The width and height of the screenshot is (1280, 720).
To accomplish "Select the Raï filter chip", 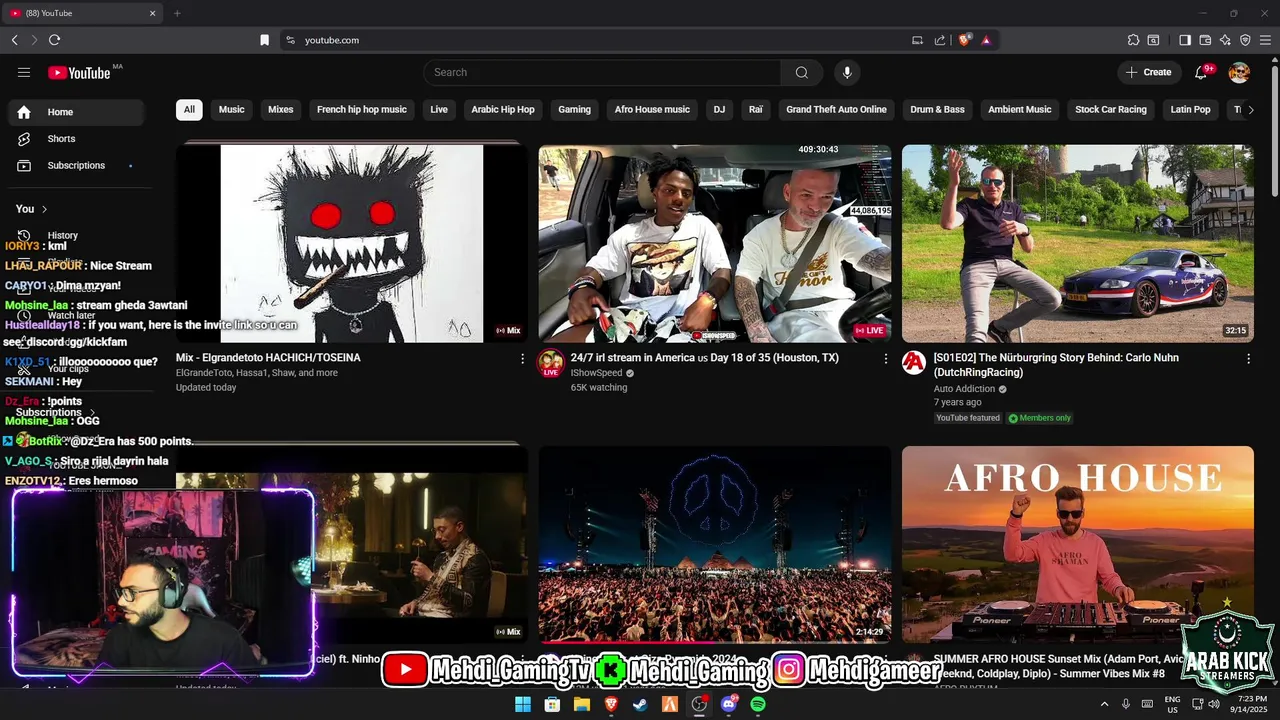I will [756, 109].
